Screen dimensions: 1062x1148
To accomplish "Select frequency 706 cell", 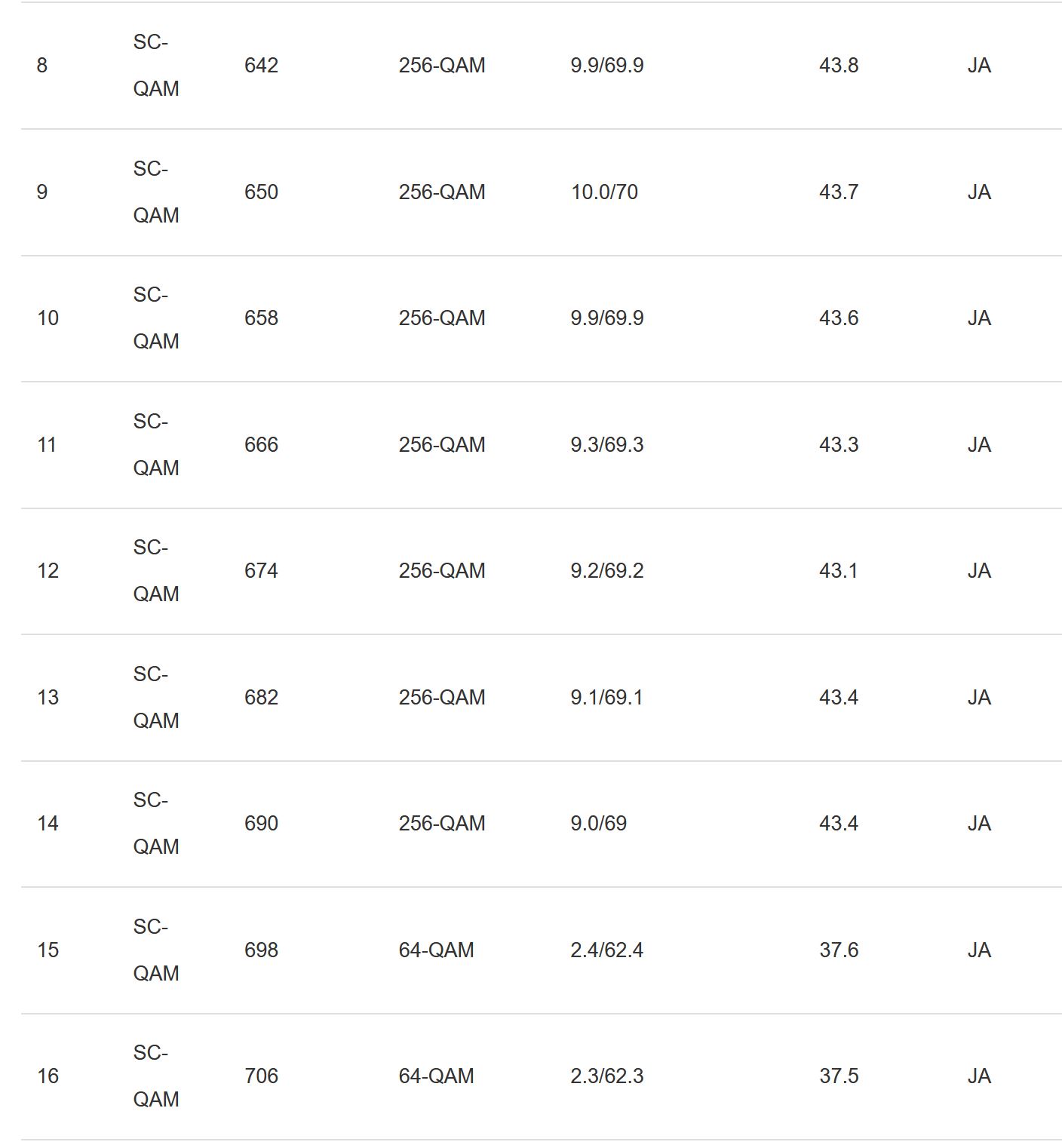I will (x=261, y=1076).
